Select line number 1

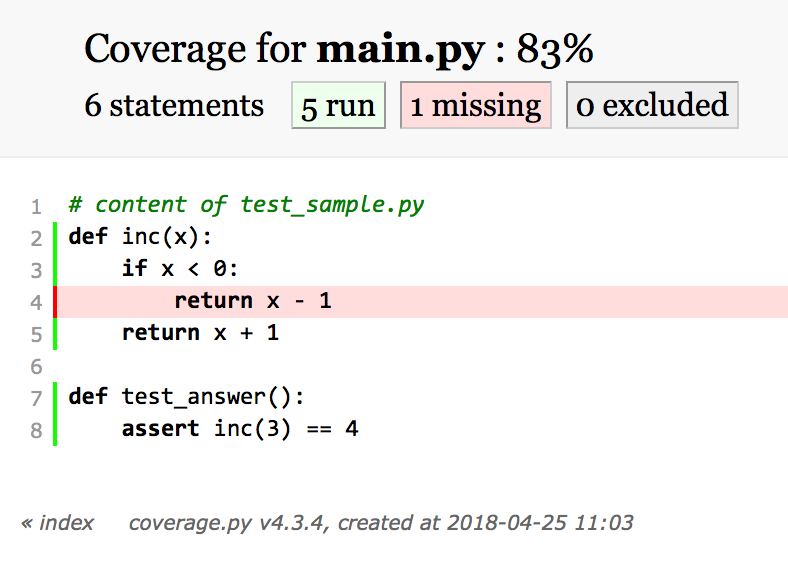point(36,207)
